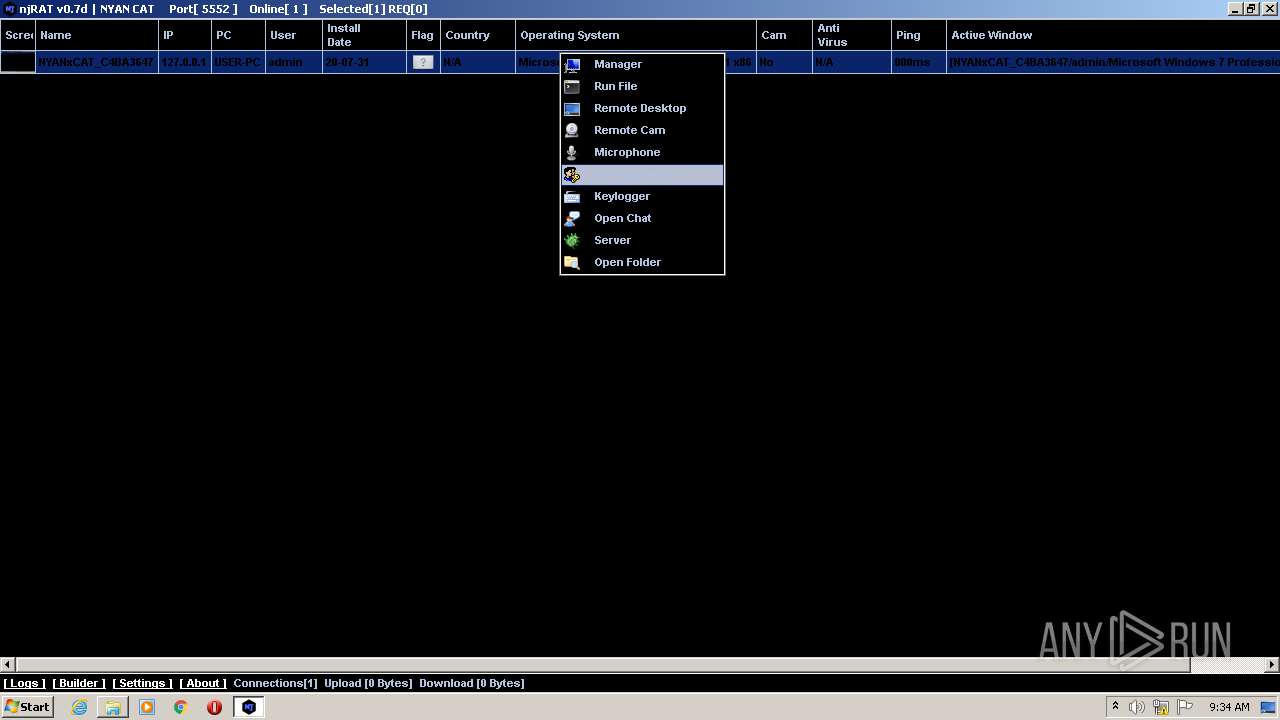Open the [ Settings ] link
This screenshot has height=720, width=1280.
142,683
